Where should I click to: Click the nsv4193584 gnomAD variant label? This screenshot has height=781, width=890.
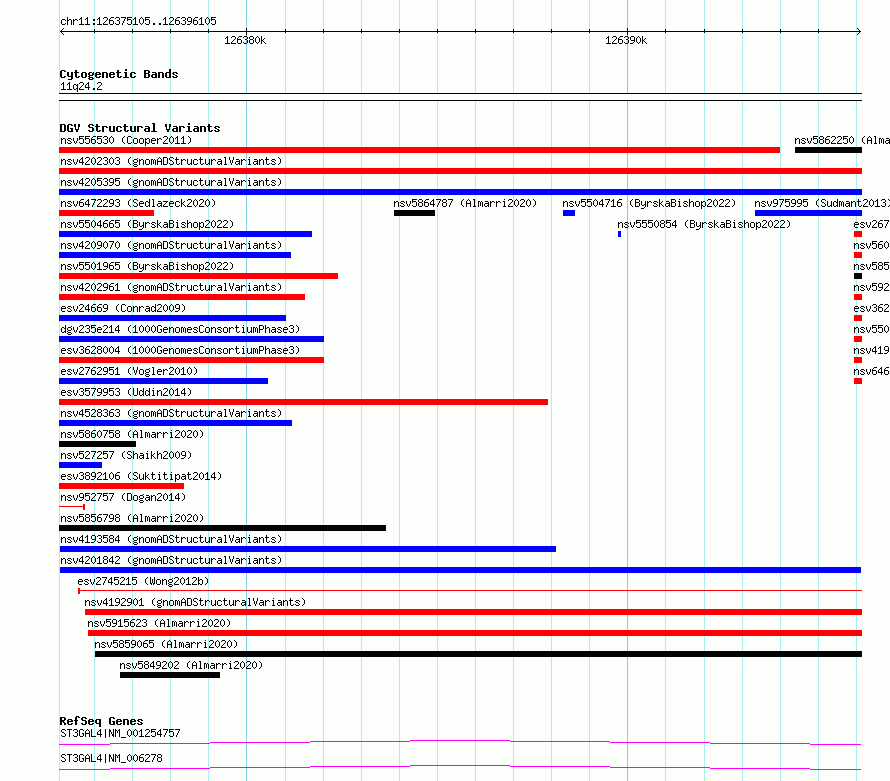[x=171, y=539]
